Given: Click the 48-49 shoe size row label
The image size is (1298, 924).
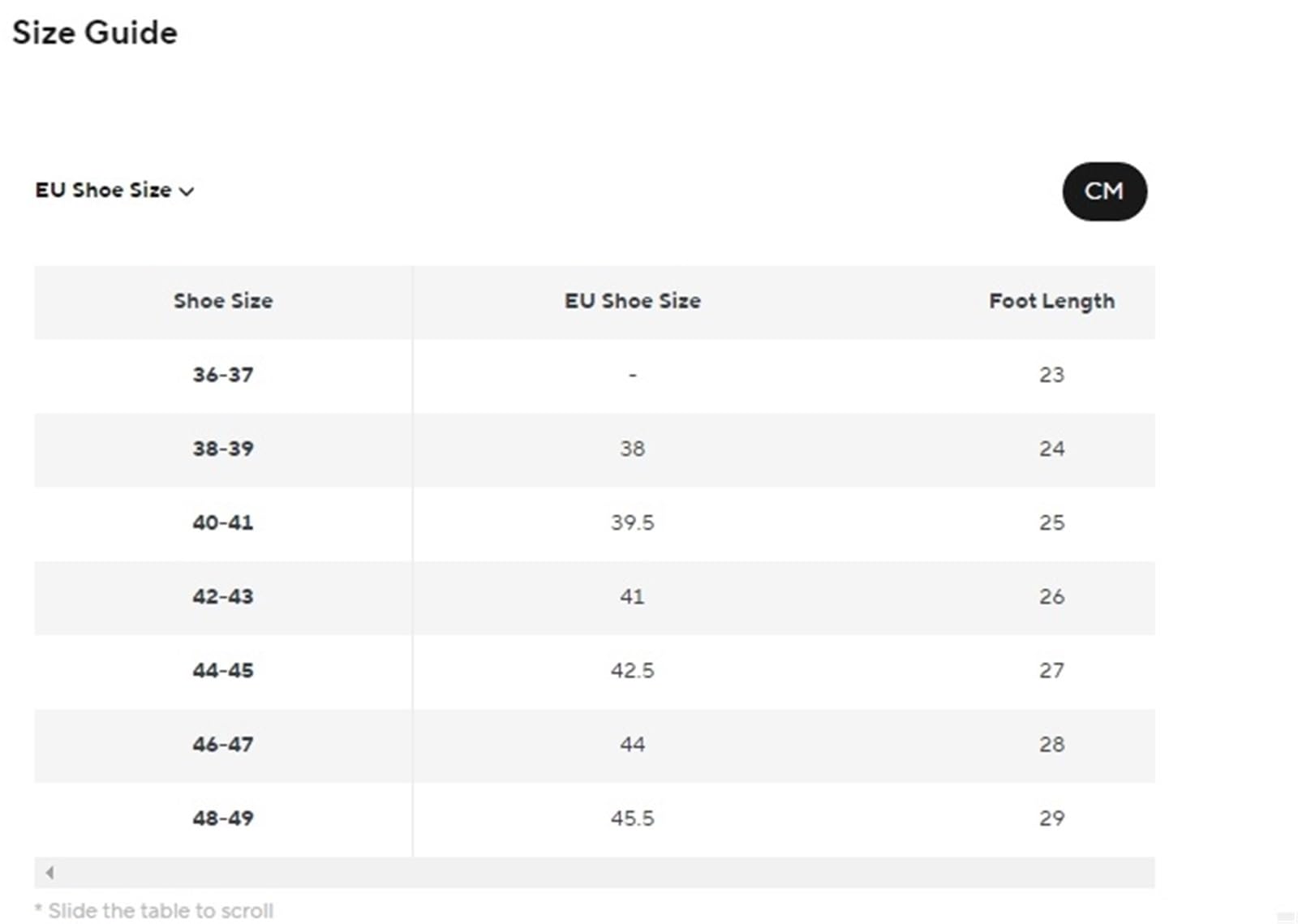Looking at the screenshot, I should (x=223, y=818).
